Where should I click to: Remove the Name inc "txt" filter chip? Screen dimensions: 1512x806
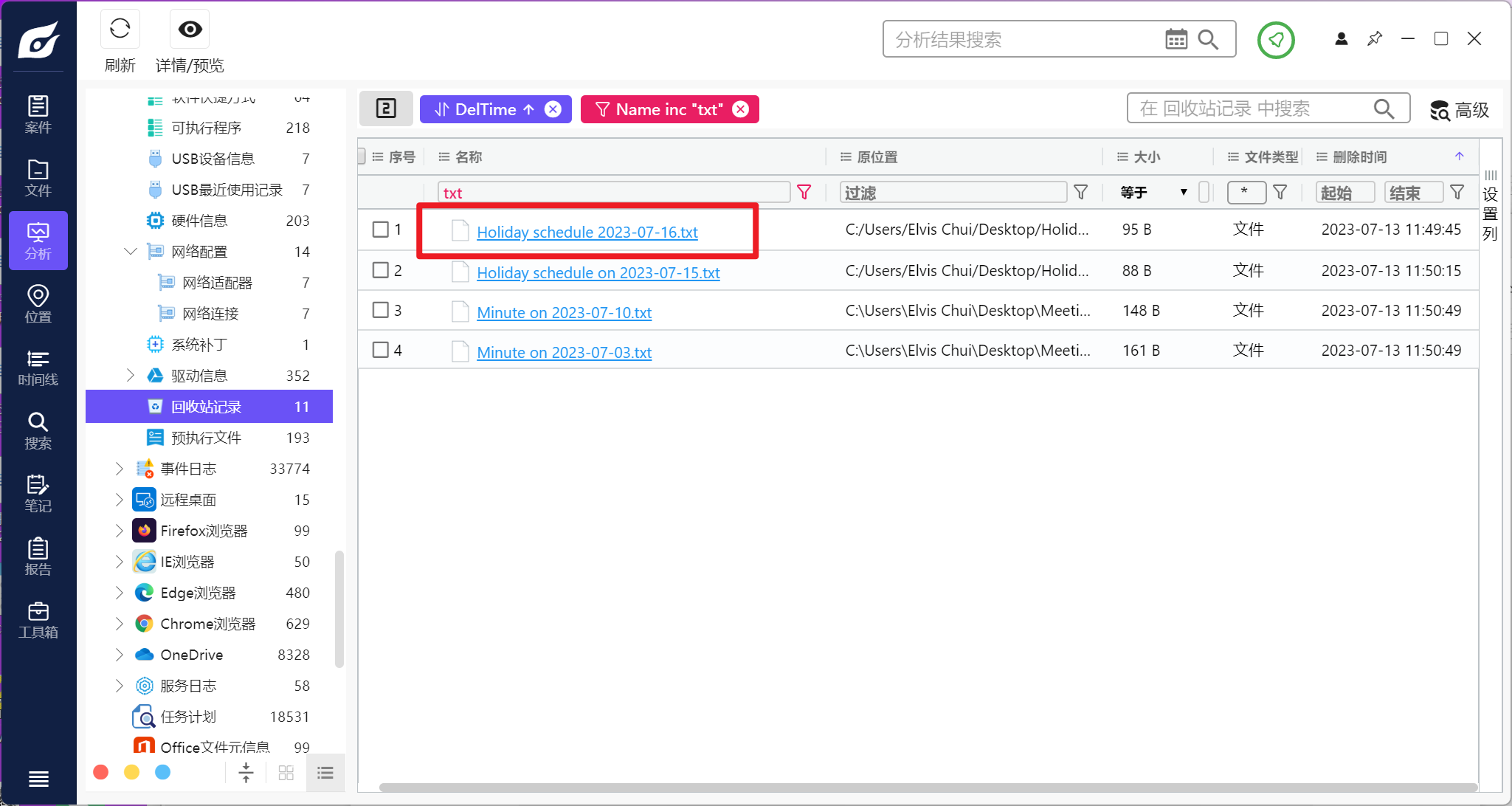click(x=740, y=109)
